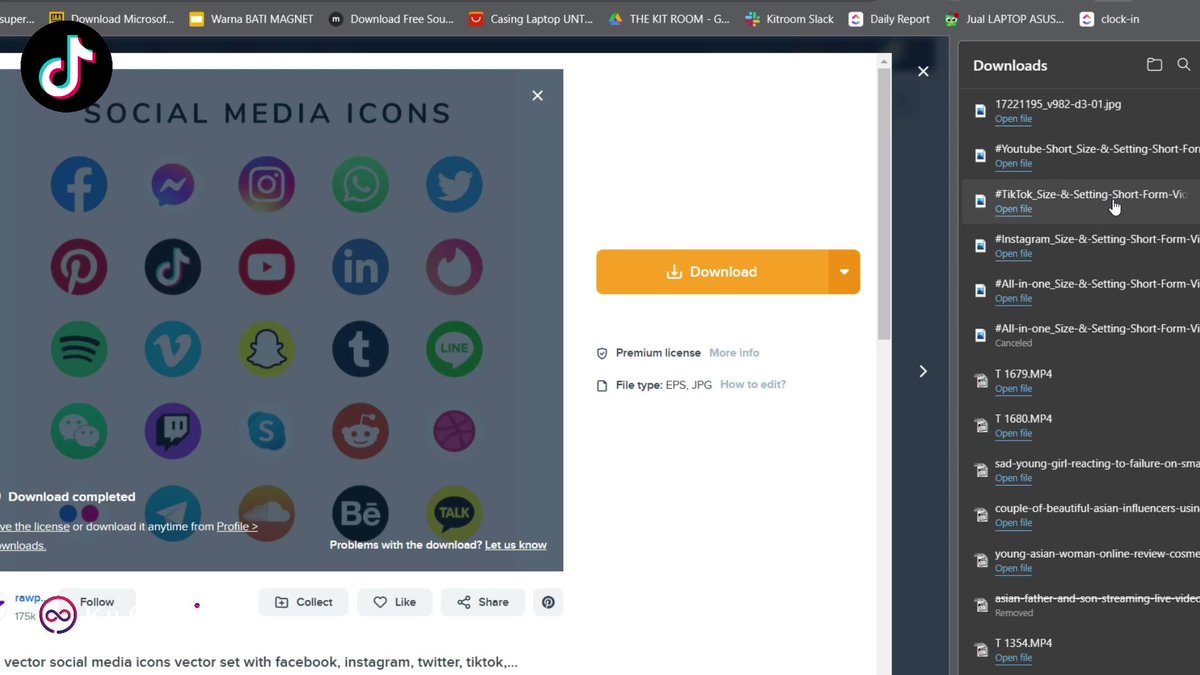The width and height of the screenshot is (1200, 675).
Task: Click the removed asian-father-and-son-streaming download entry
Action: (x=1081, y=605)
